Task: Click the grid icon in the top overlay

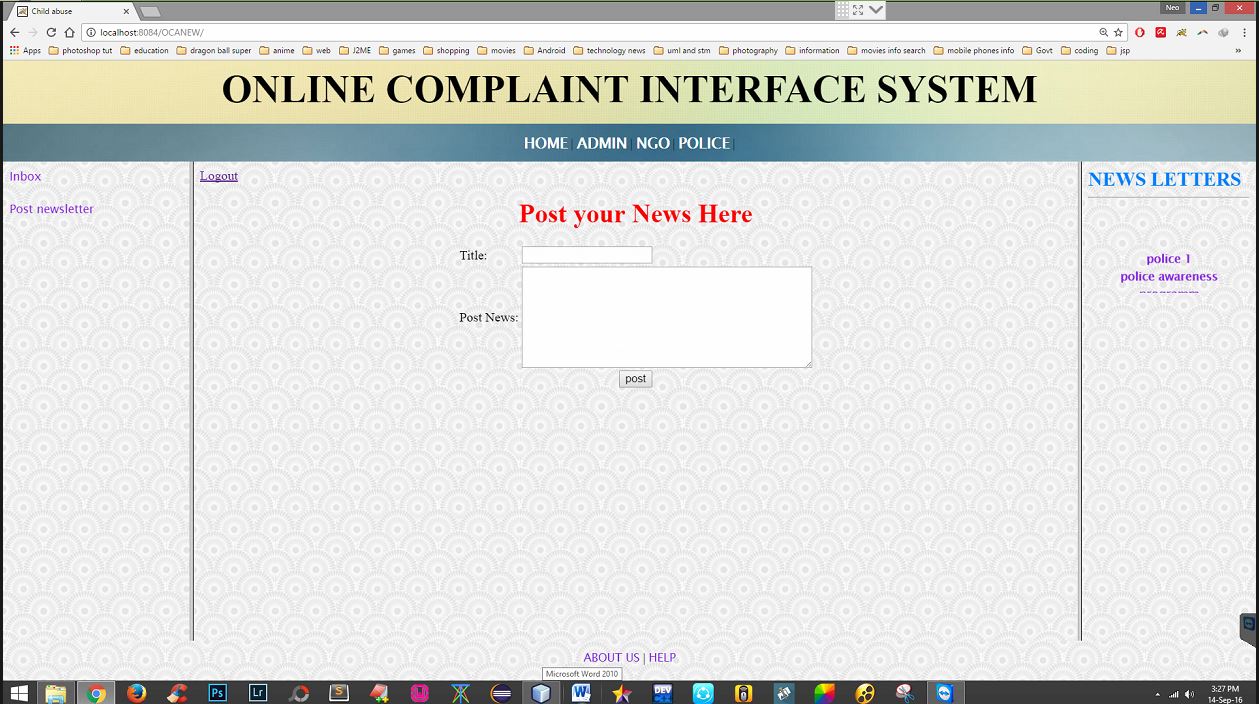Action: click(x=843, y=10)
